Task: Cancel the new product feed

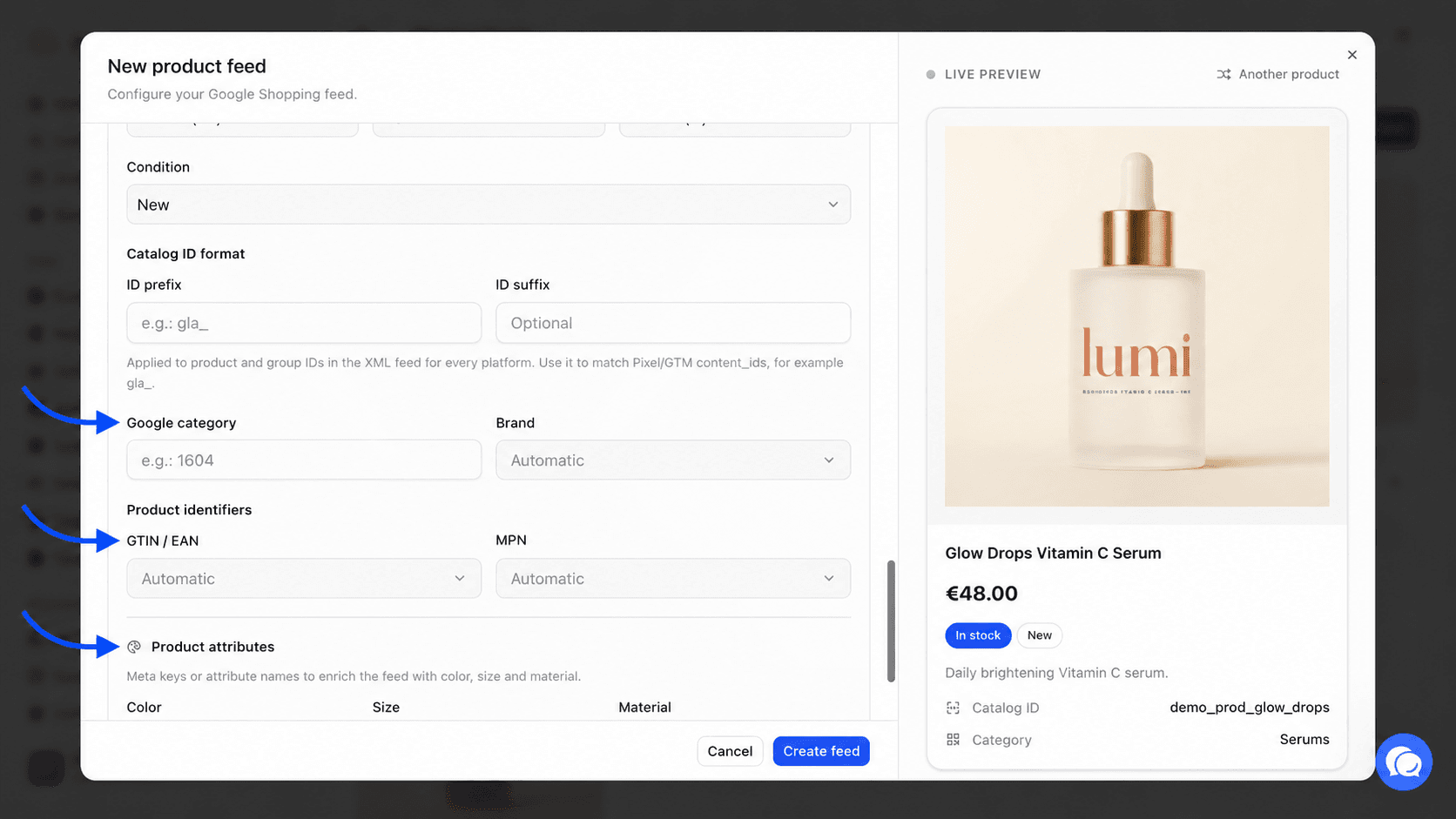Action: coord(730,751)
